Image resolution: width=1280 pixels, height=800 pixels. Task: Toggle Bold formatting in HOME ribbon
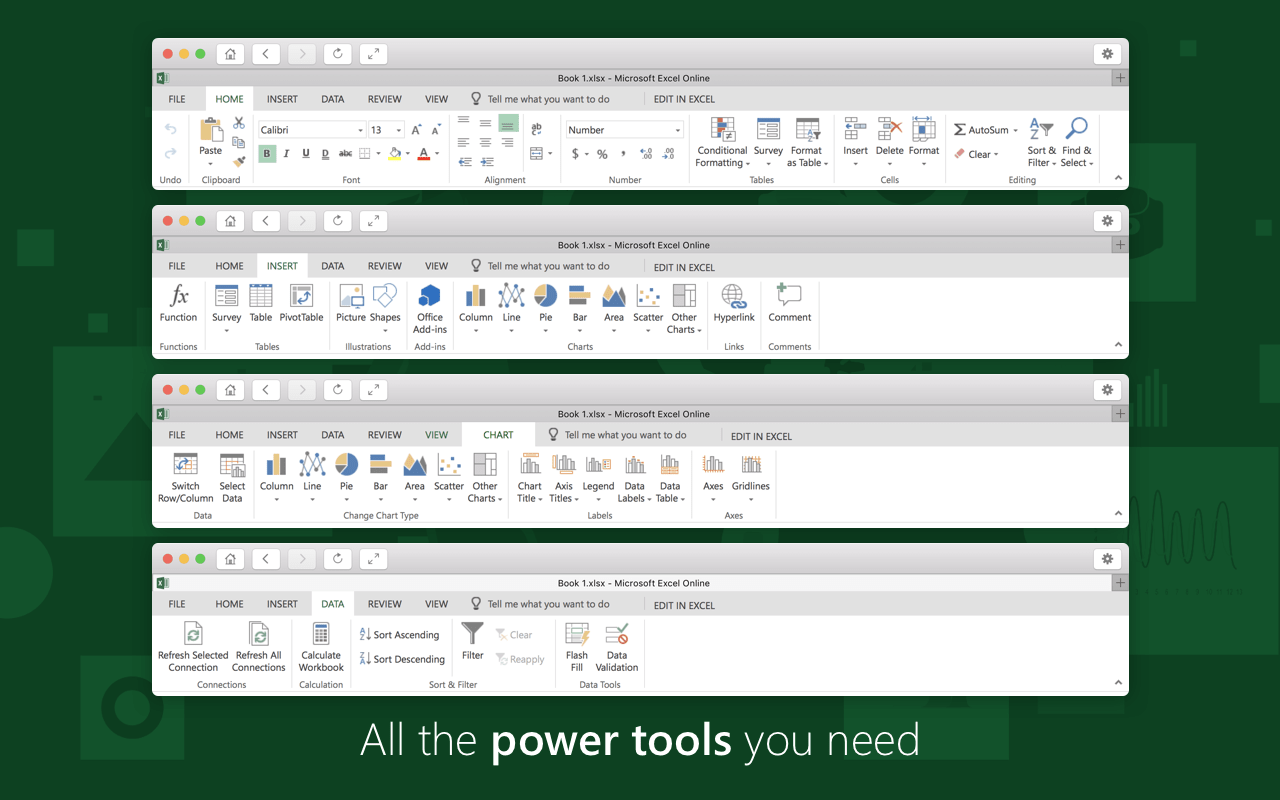[x=267, y=153]
